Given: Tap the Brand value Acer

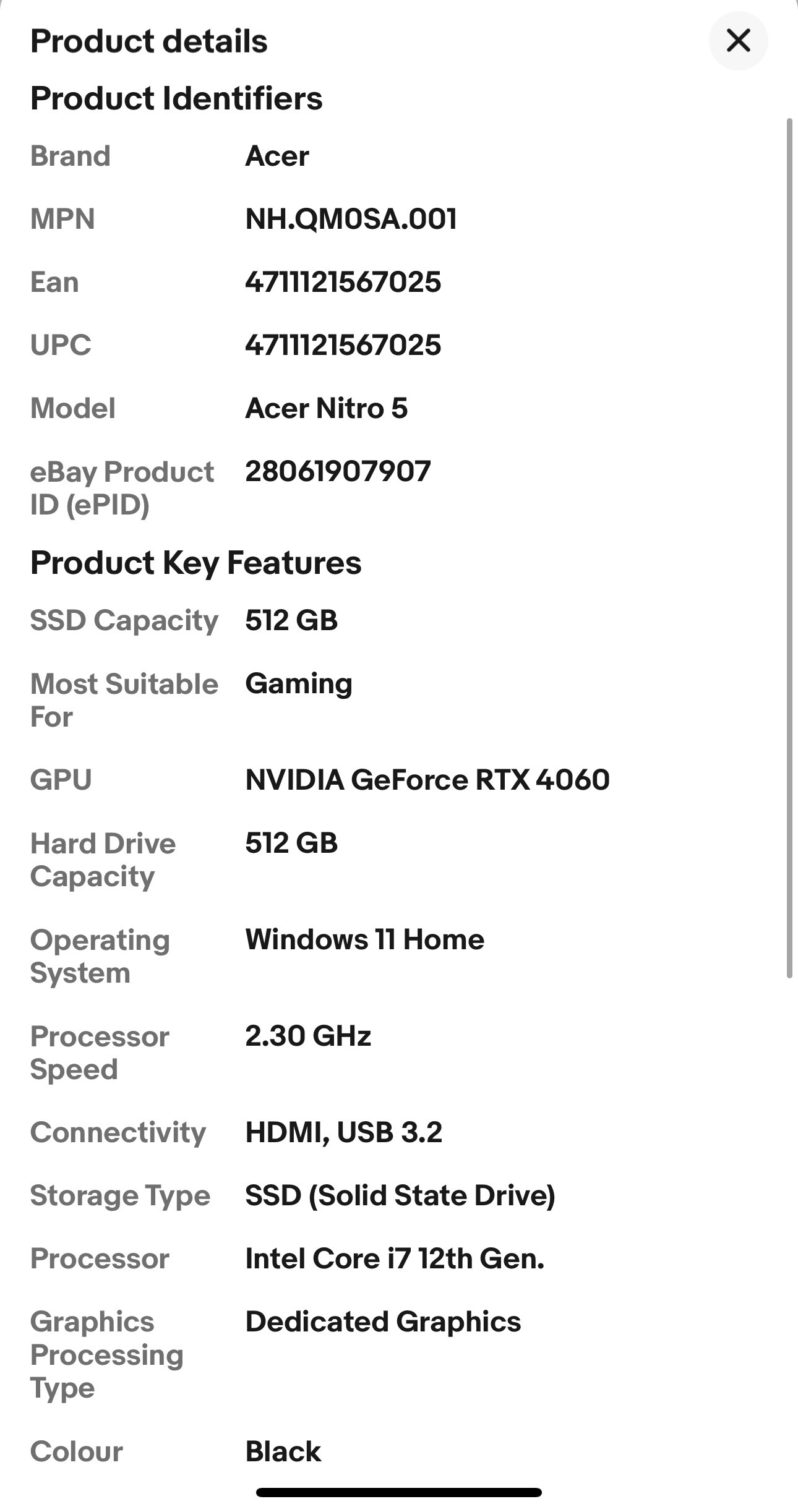Looking at the screenshot, I should coord(277,156).
